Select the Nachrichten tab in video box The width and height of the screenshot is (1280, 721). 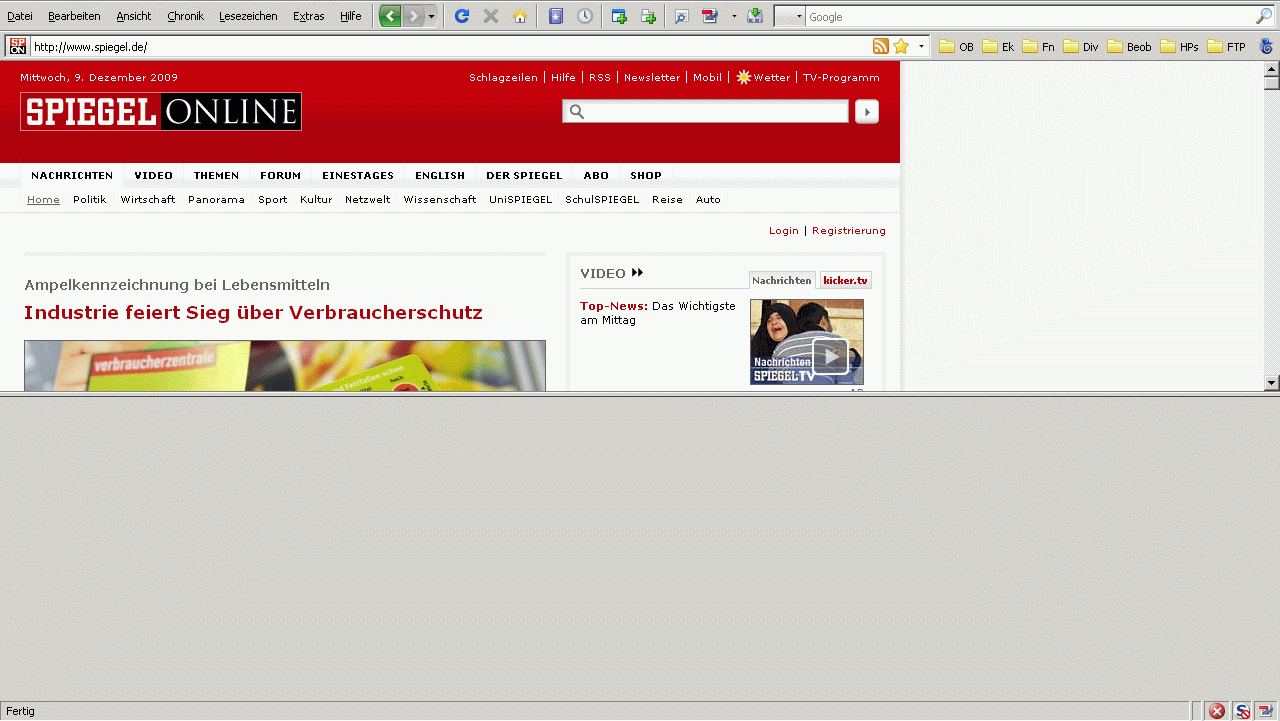[782, 281]
